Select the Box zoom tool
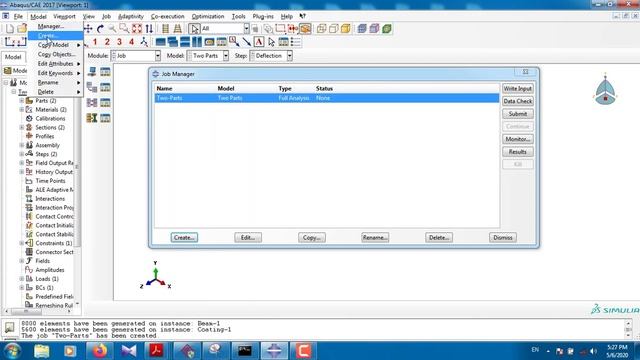The height and width of the screenshot is (360, 640). pos(124,29)
